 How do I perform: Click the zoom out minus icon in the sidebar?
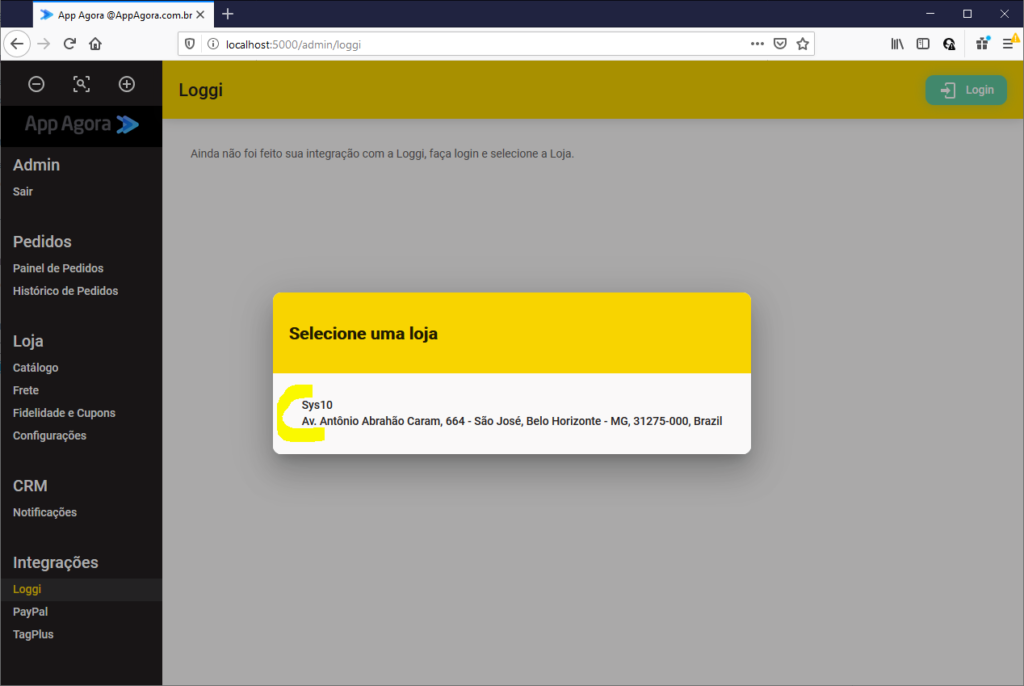[37, 84]
